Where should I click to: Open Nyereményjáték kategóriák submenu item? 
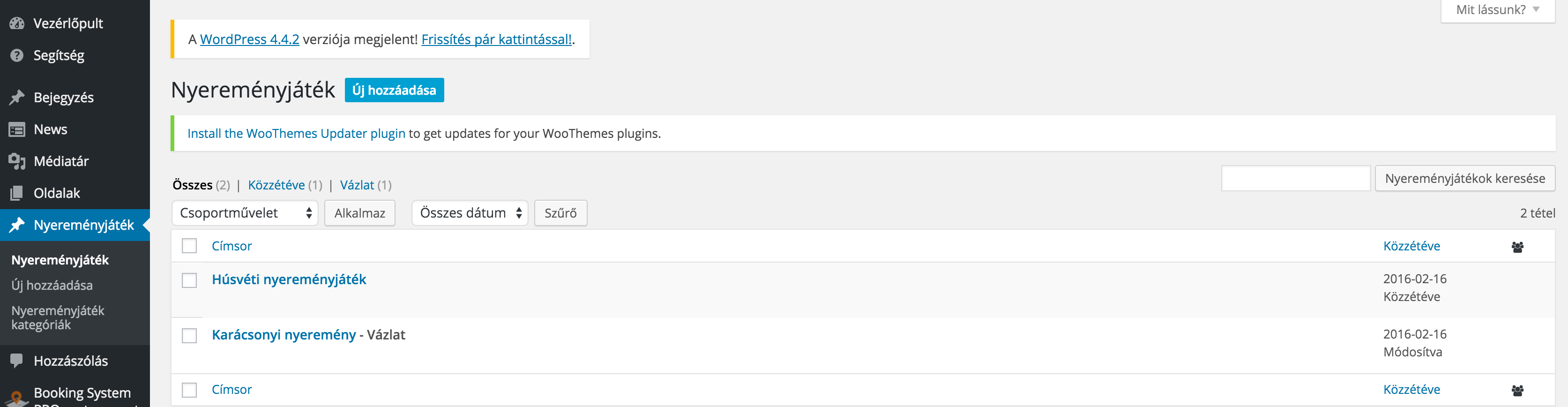coord(58,317)
